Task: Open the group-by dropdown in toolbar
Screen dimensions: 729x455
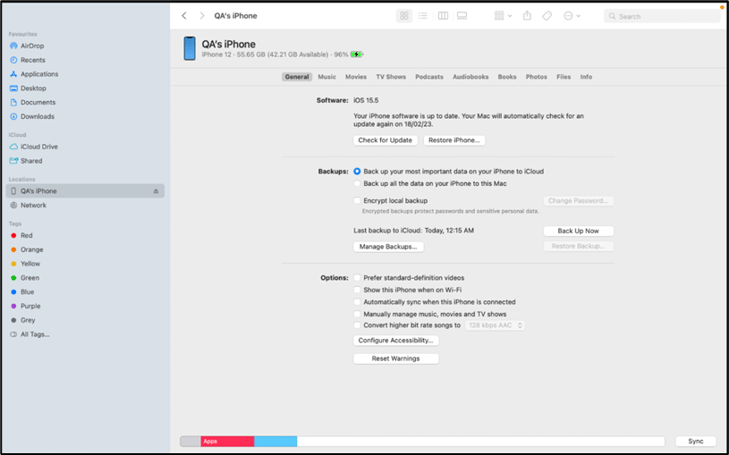Action: [x=503, y=16]
